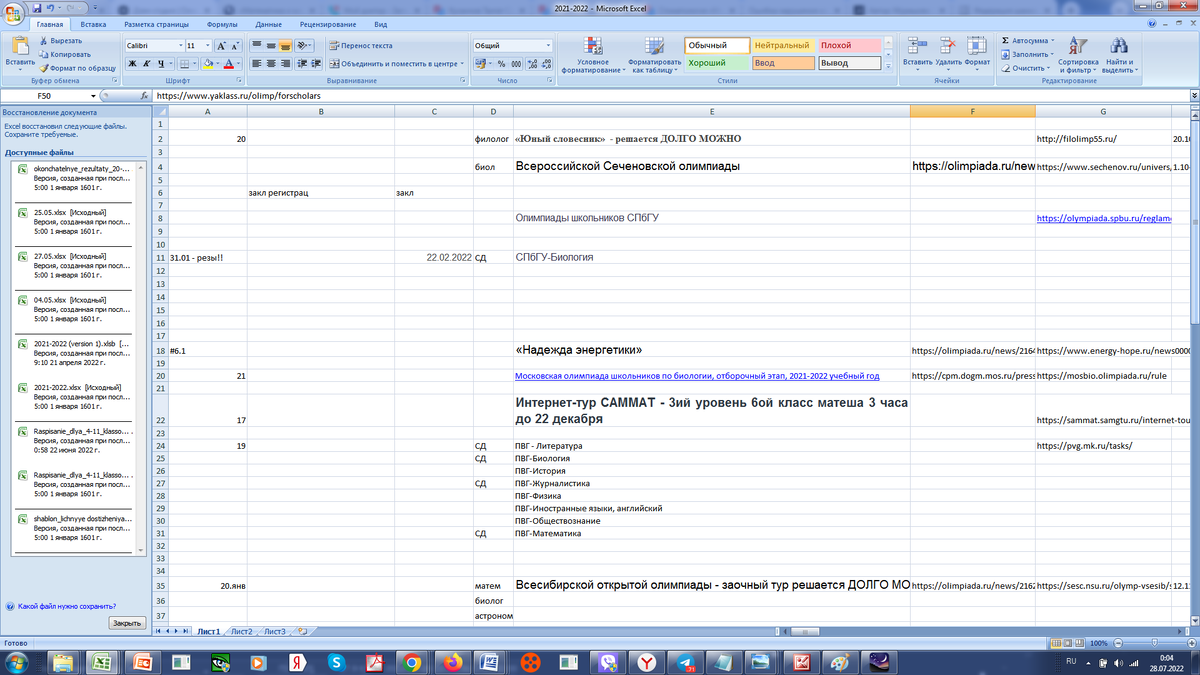Center cell text horizontally

point(270,63)
